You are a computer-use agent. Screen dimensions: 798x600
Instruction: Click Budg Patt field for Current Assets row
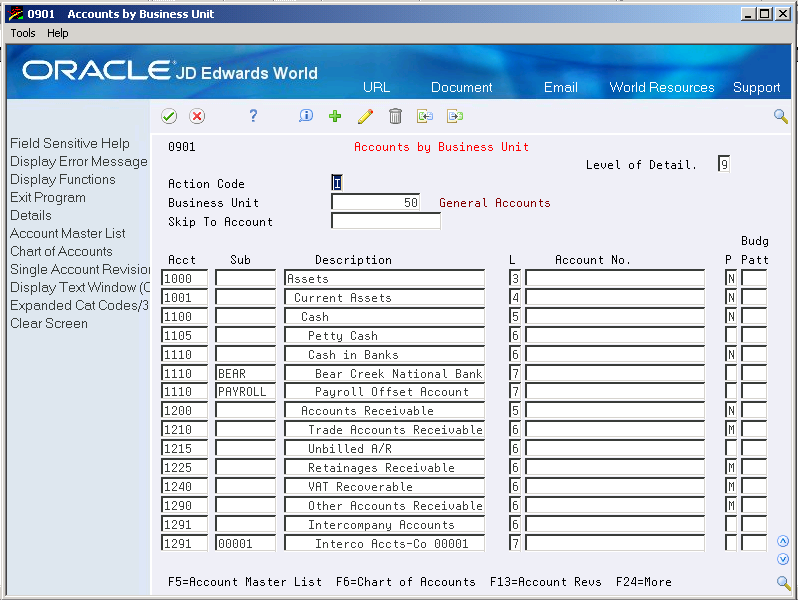(x=754, y=297)
